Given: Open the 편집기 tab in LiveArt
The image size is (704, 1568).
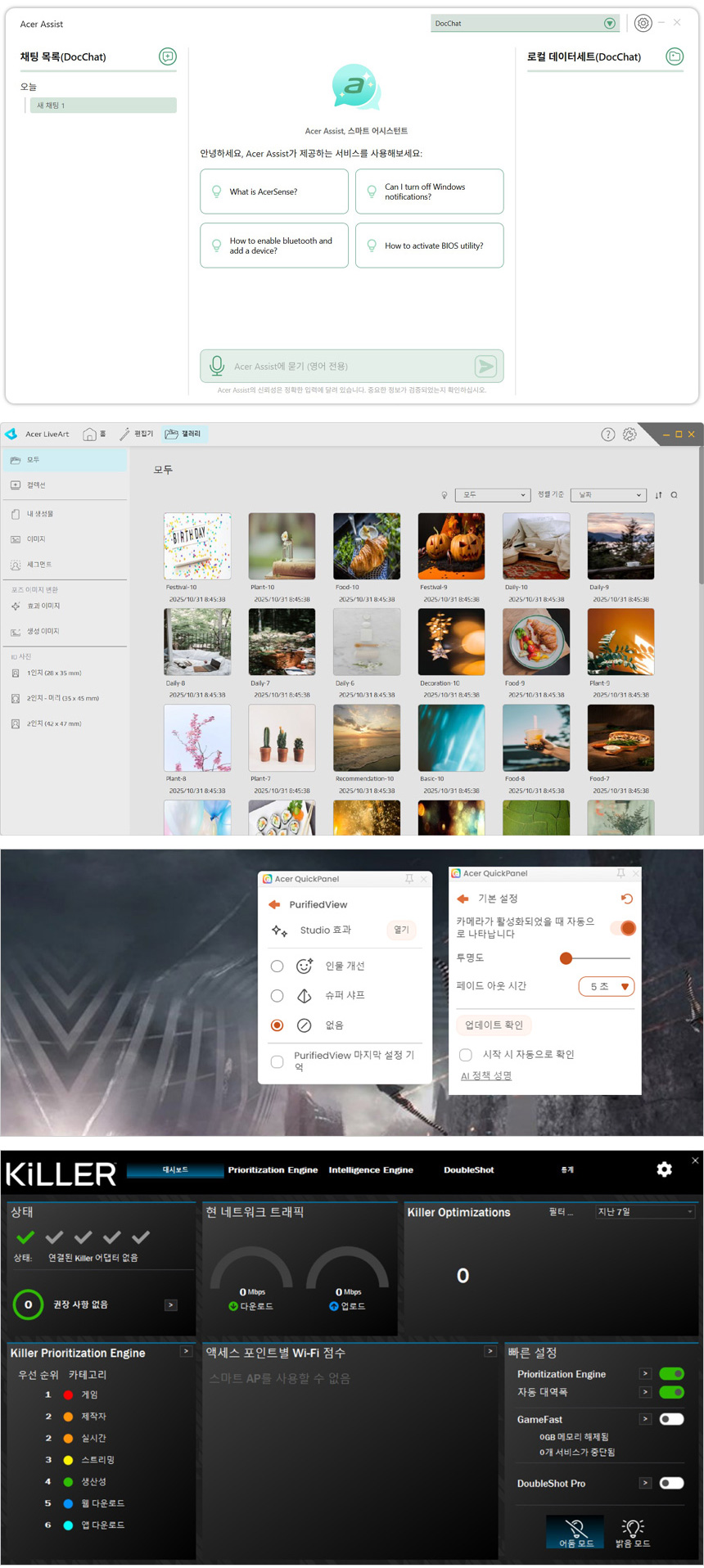Looking at the screenshot, I should 137,434.
